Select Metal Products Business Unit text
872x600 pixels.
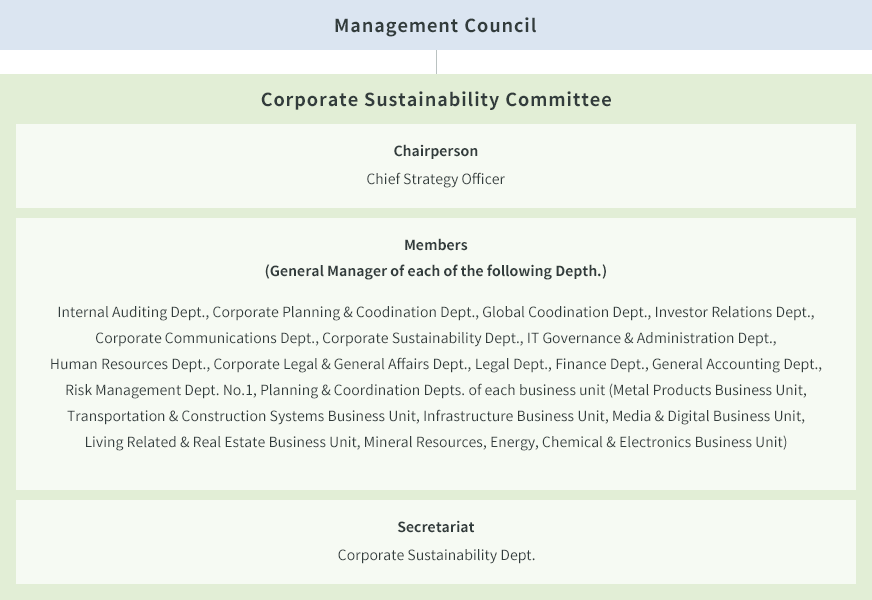click(x=709, y=390)
